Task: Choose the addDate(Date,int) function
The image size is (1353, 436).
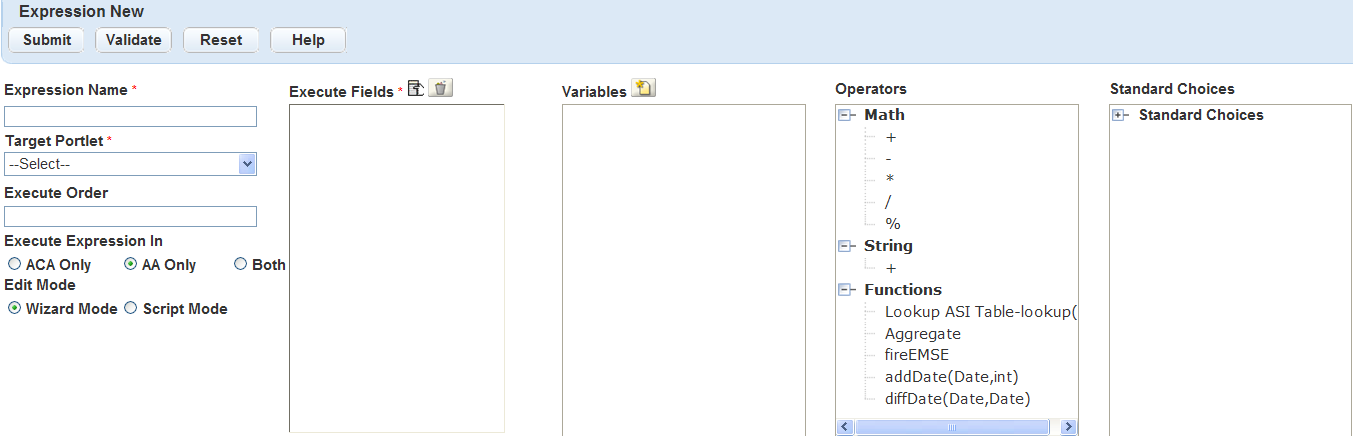Action: point(951,377)
